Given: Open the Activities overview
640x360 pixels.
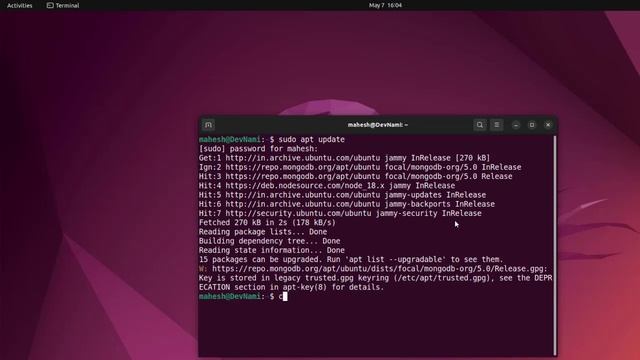Looking at the screenshot, I should (x=20, y=5).
